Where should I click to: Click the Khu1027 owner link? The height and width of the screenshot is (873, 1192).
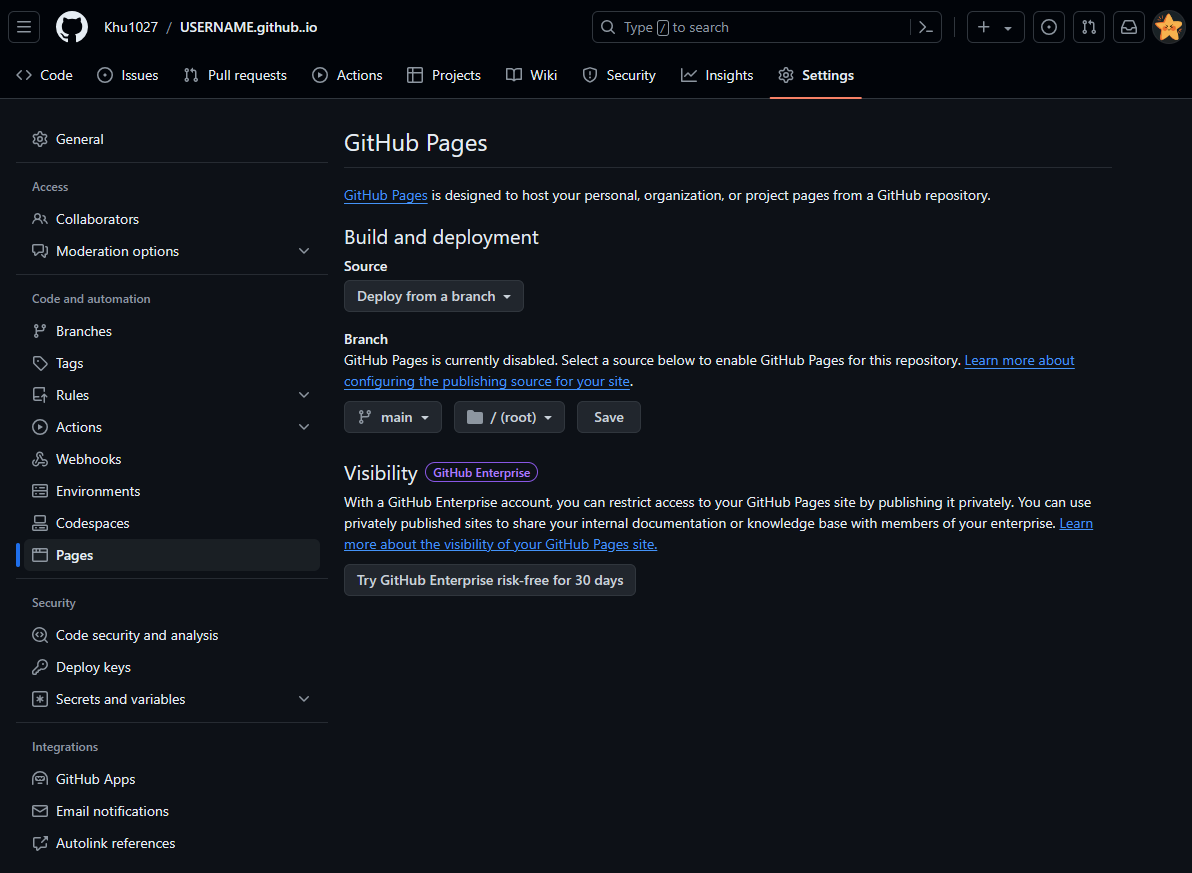(131, 27)
